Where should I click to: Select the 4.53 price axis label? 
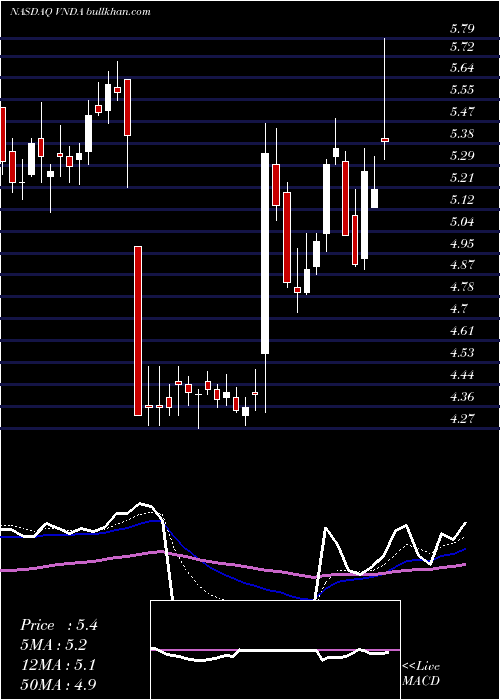[462, 353]
